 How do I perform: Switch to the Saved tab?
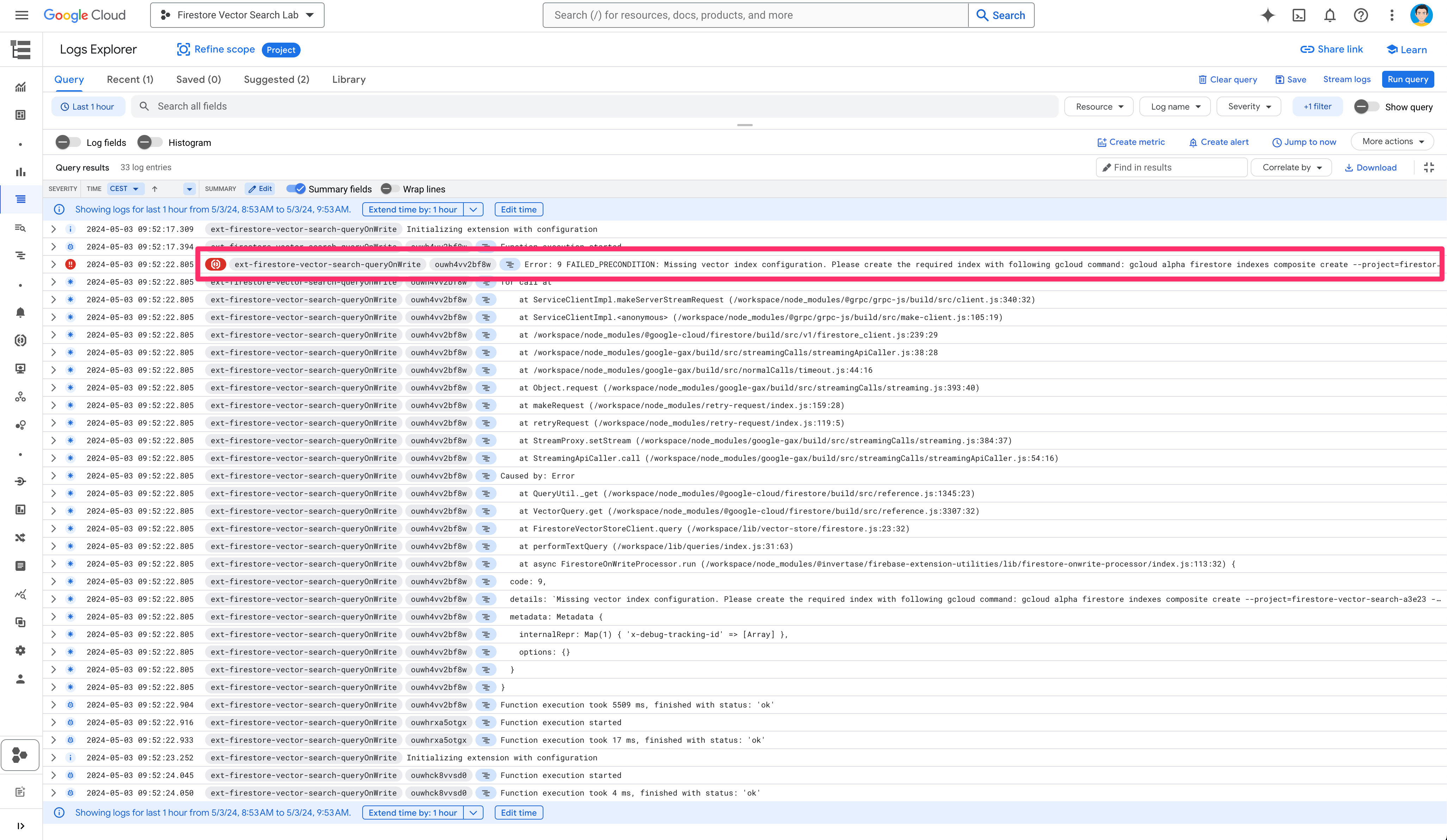click(x=197, y=79)
